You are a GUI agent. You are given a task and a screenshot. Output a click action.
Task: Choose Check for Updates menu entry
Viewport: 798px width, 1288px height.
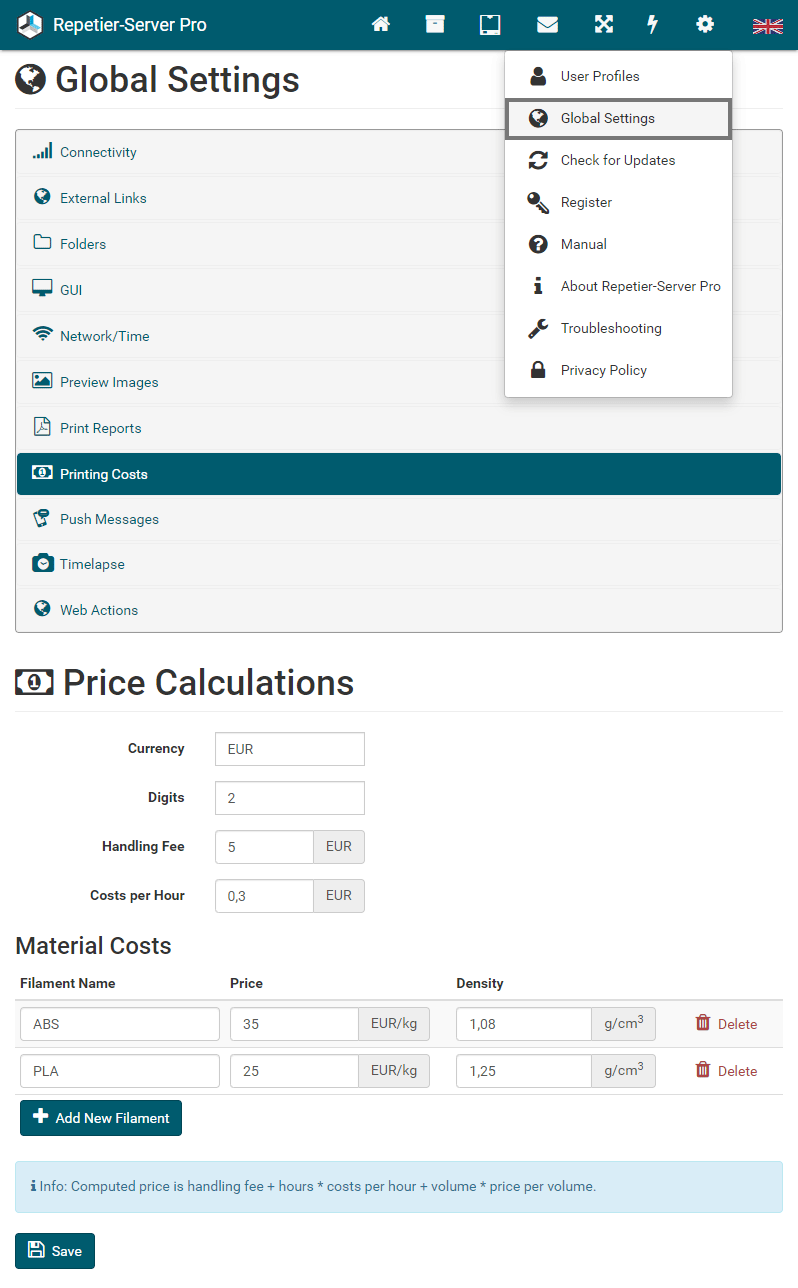pyautogui.click(x=617, y=160)
